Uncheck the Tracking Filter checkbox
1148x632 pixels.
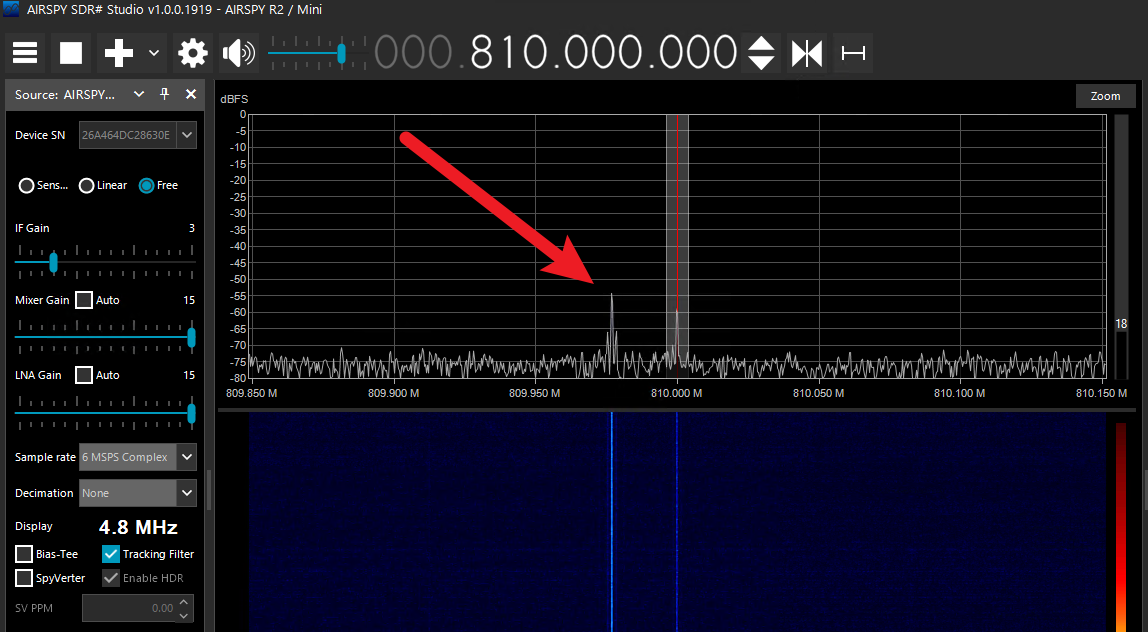click(111, 554)
